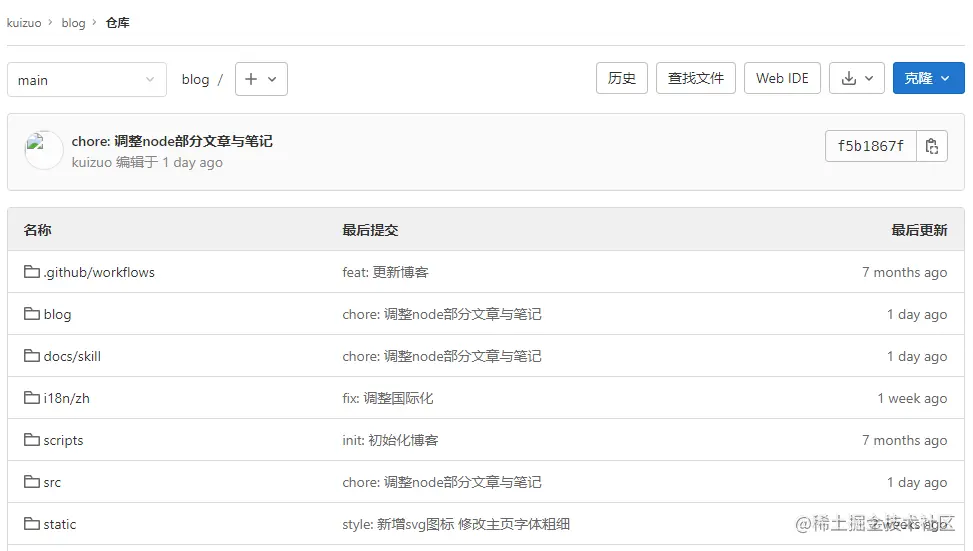
Task: Click 1 day ago in docs/skill row
Action: [x=917, y=356]
